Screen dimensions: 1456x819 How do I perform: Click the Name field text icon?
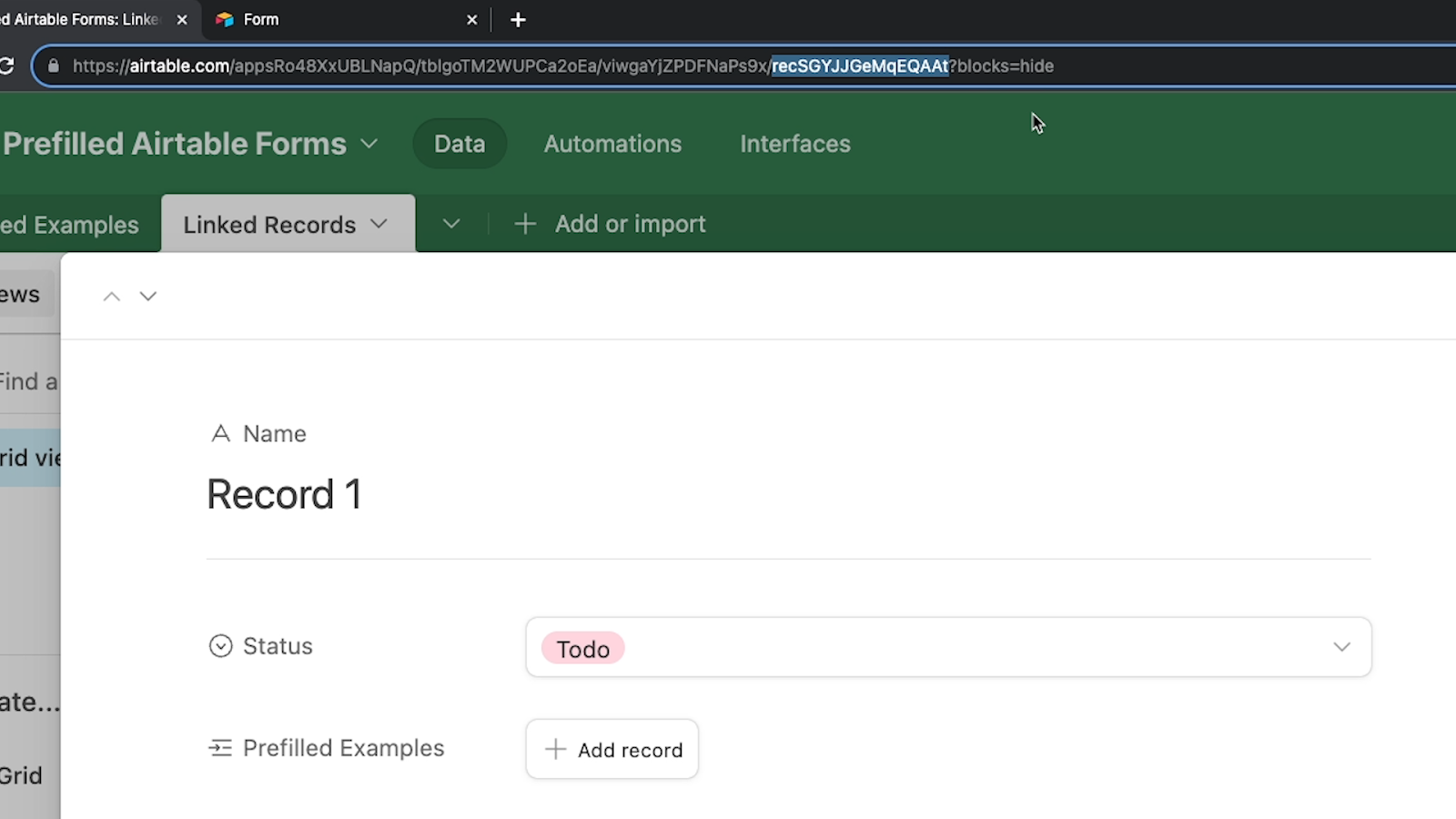tap(220, 434)
